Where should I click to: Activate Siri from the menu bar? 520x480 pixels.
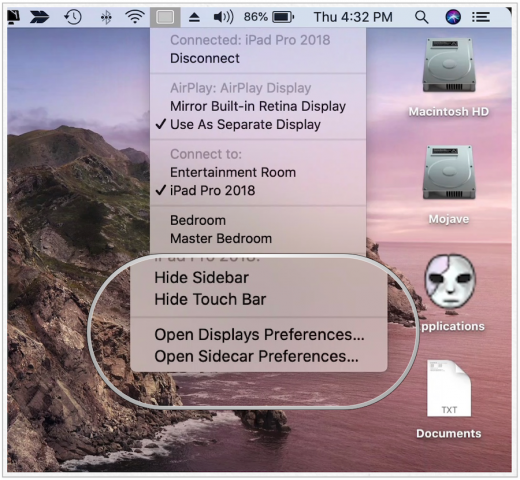click(x=453, y=17)
